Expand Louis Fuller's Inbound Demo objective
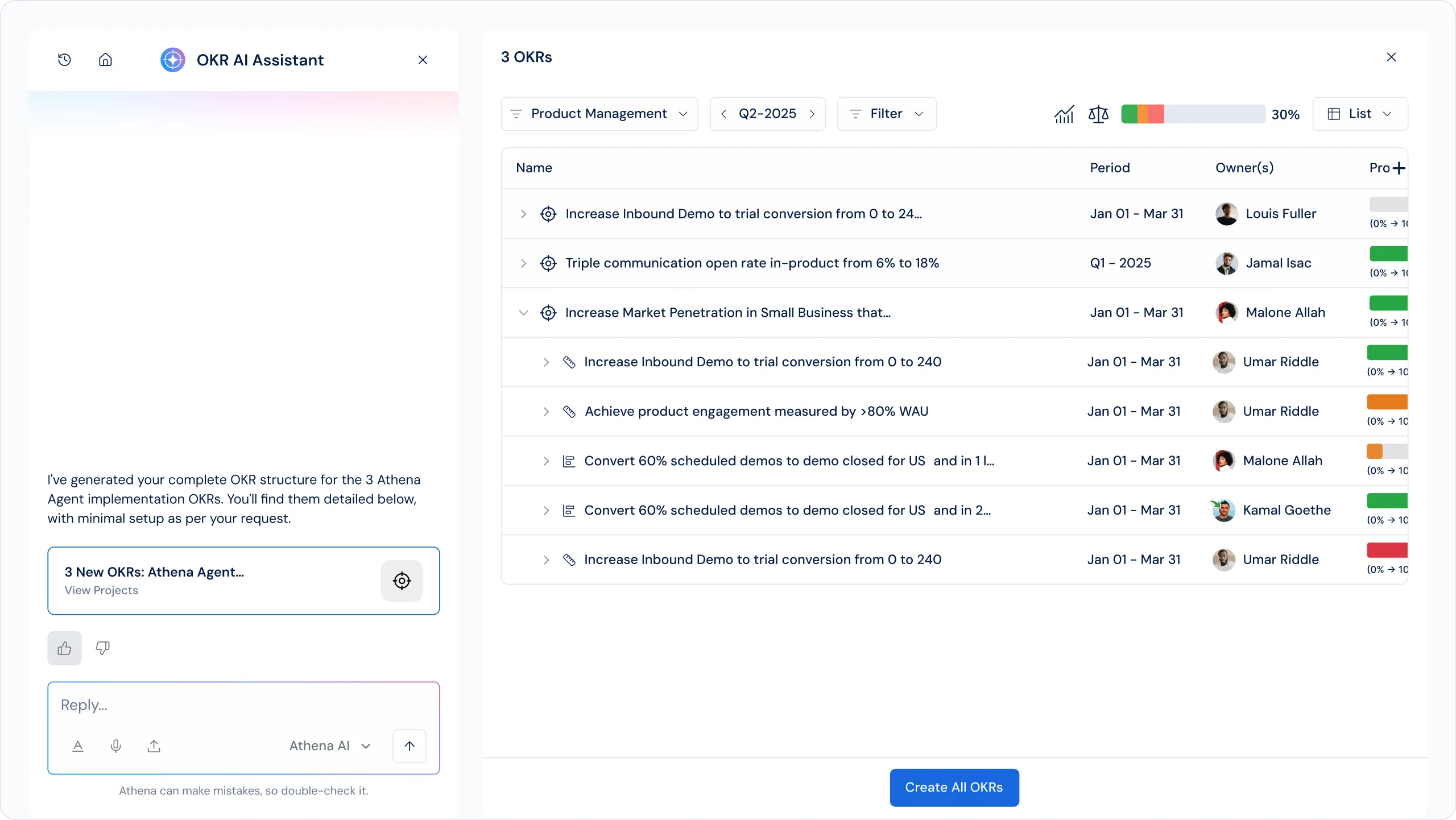The image size is (1456, 820). pyautogui.click(x=523, y=214)
